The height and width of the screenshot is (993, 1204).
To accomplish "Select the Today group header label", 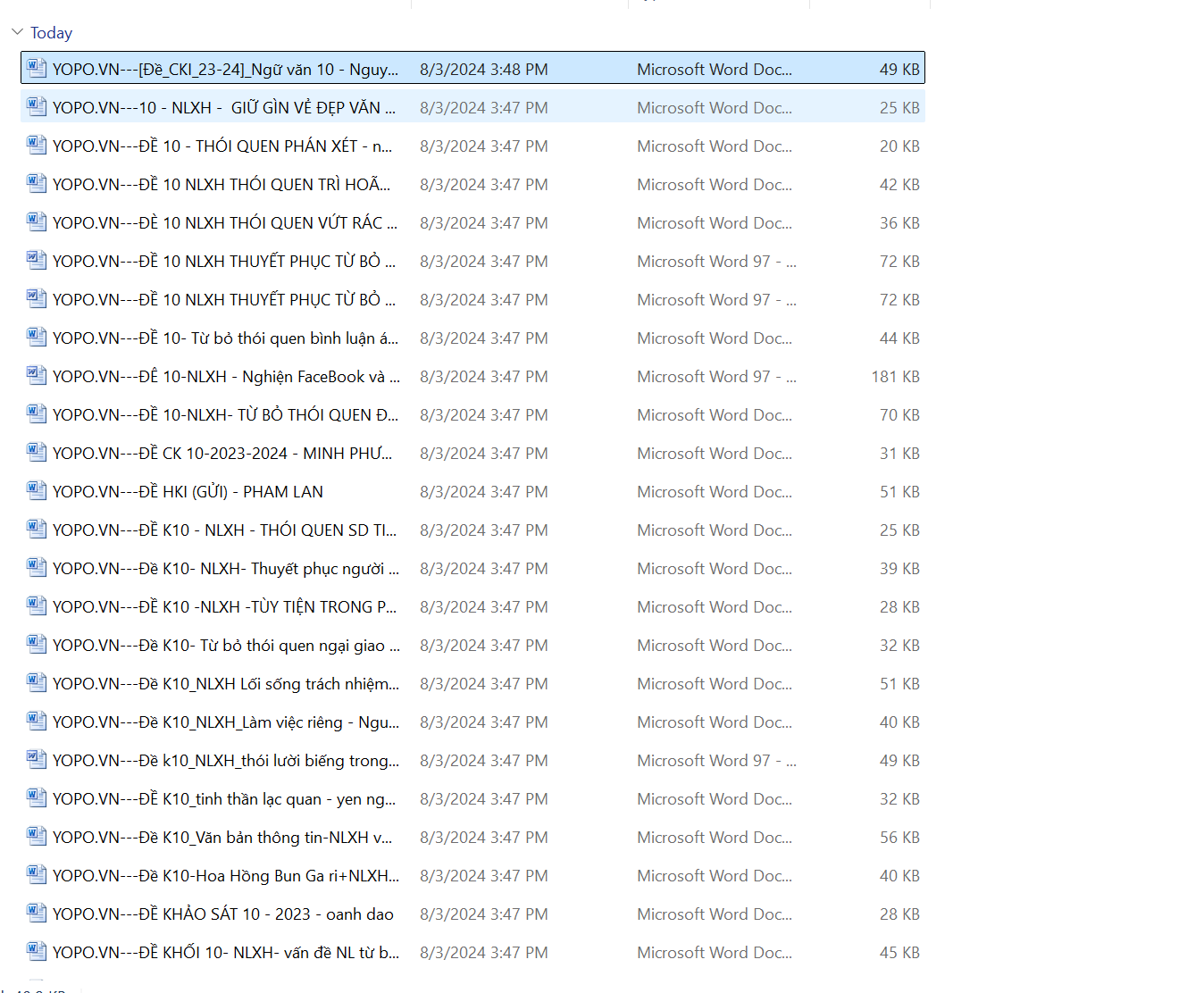I will pos(51,33).
